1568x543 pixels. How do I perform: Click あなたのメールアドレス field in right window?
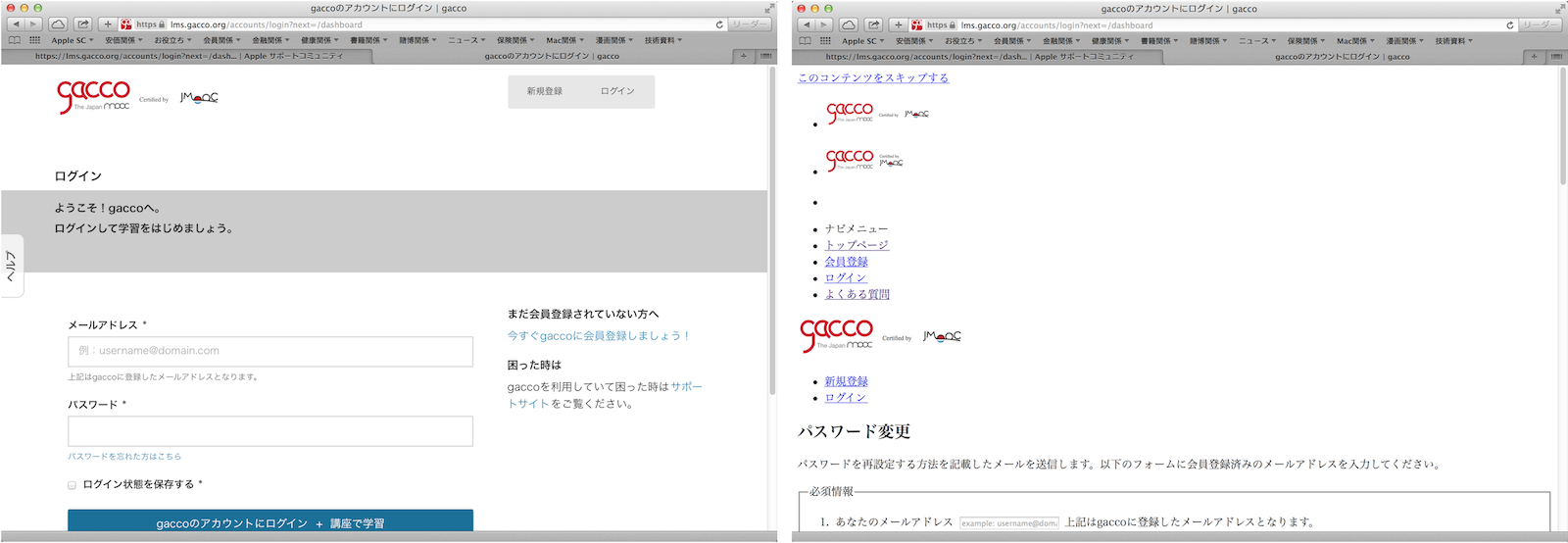point(1008,522)
